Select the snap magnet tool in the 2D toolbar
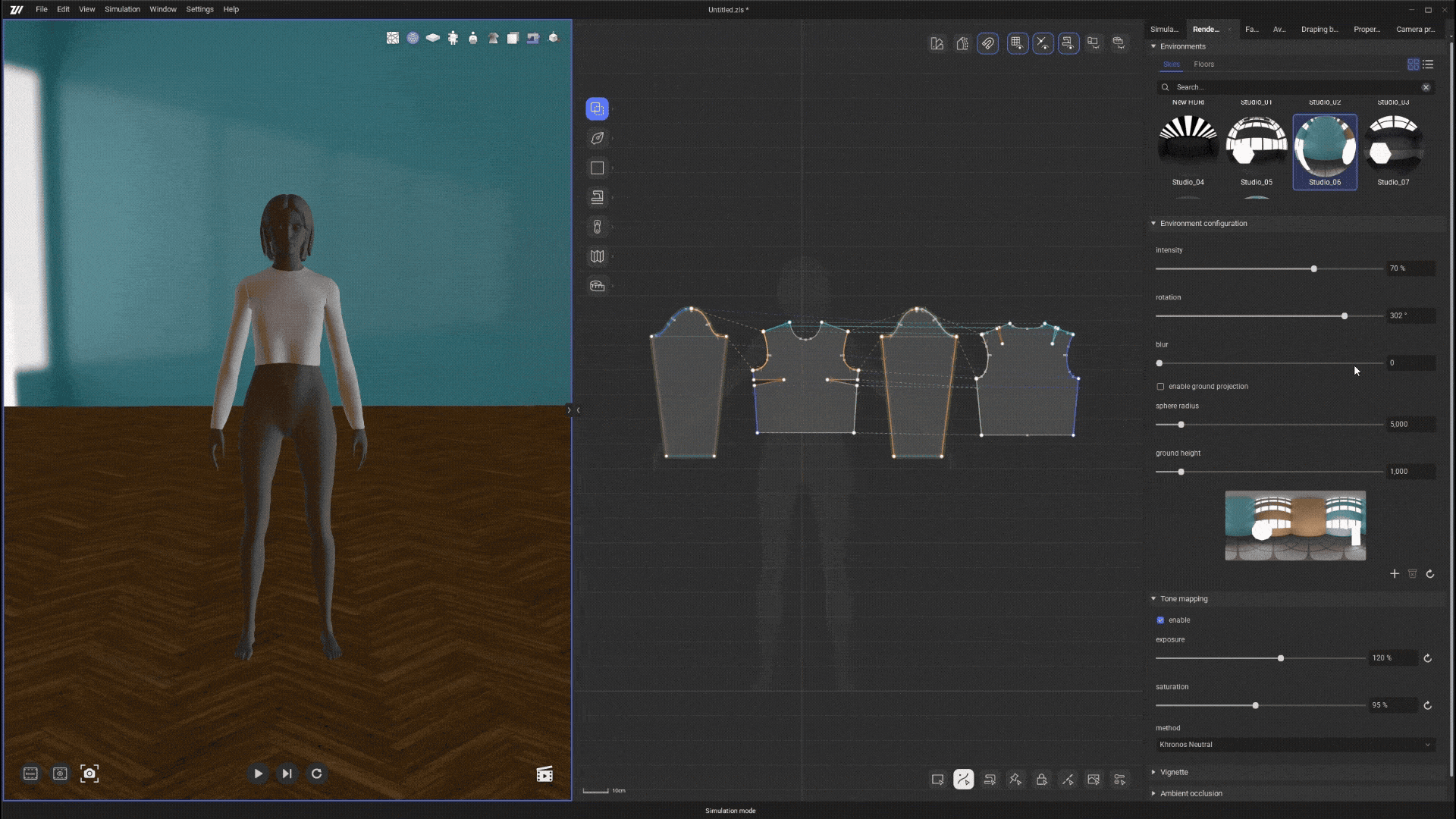 click(987, 43)
